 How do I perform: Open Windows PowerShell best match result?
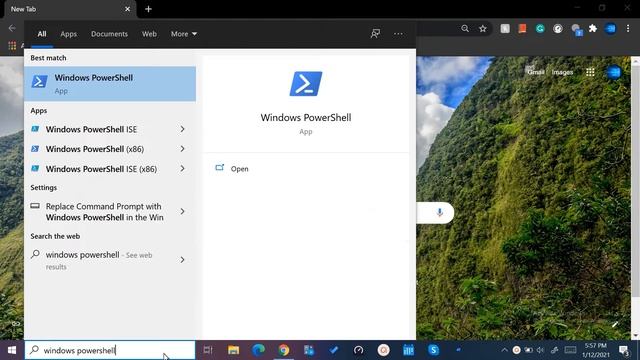(110, 84)
